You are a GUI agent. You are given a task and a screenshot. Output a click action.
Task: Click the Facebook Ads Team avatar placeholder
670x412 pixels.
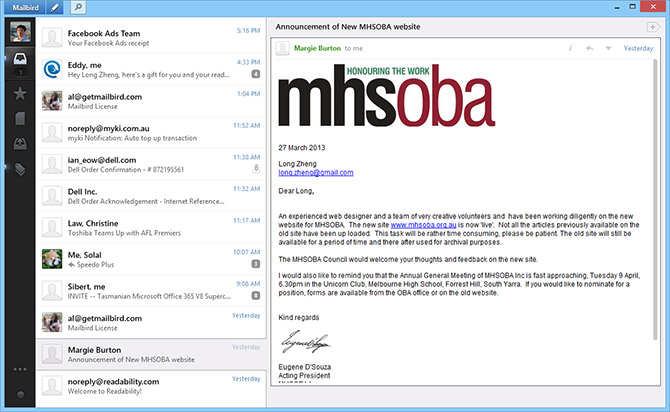(52, 38)
